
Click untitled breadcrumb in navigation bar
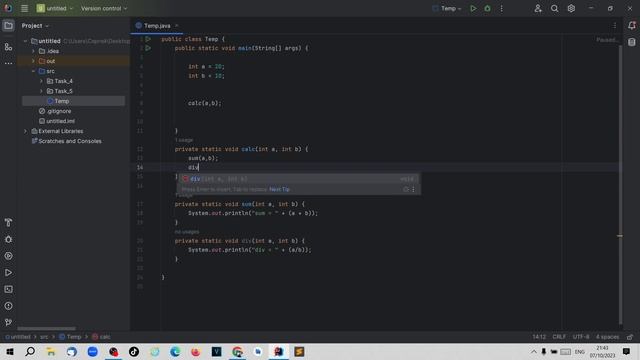point(18,337)
